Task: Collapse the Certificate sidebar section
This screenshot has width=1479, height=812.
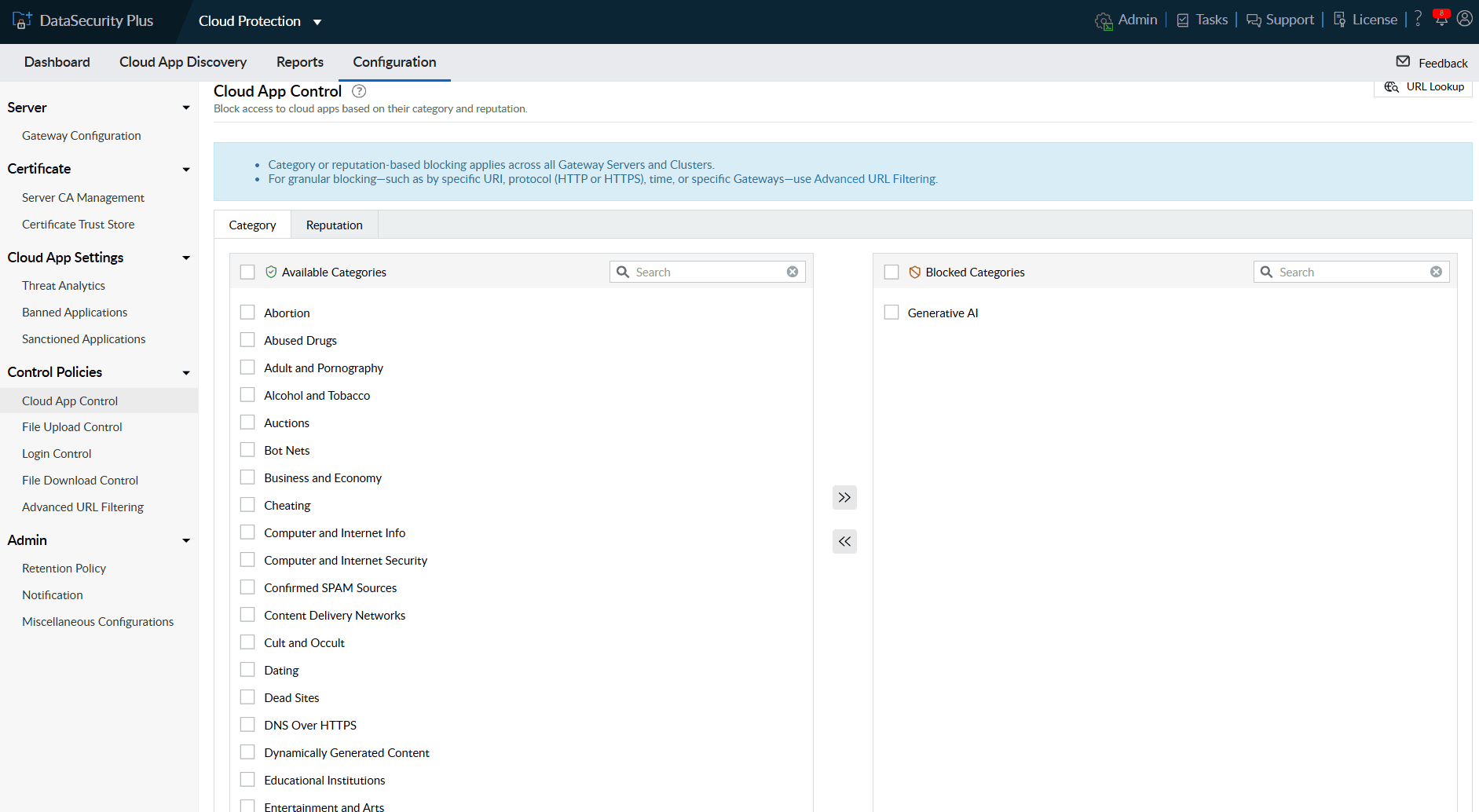Action: tap(186, 169)
